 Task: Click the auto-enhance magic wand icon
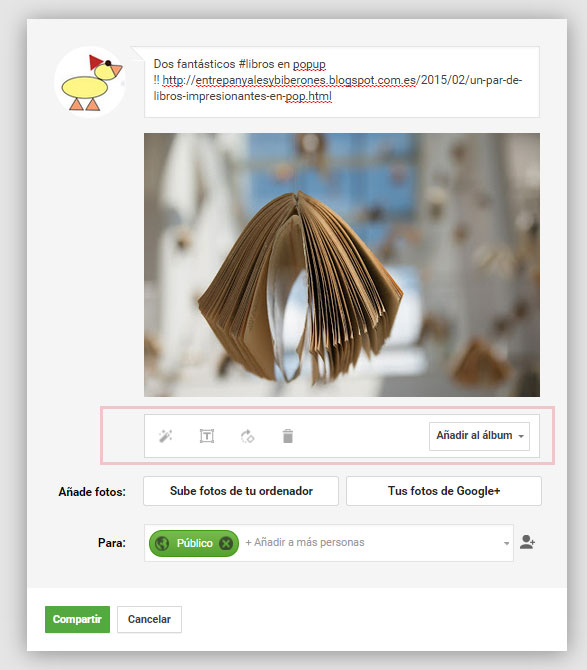point(165,436)
